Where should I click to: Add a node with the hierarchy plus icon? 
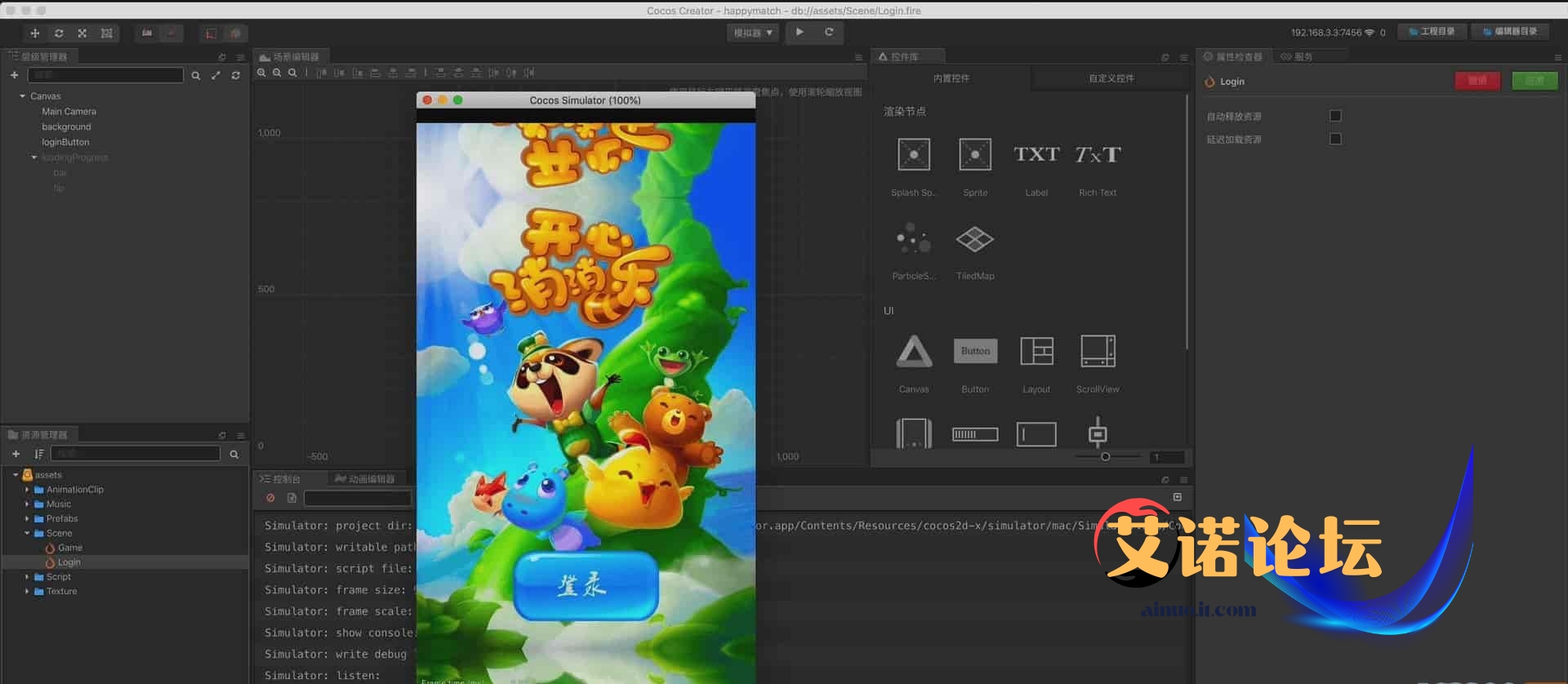click(x=14, y=75)
